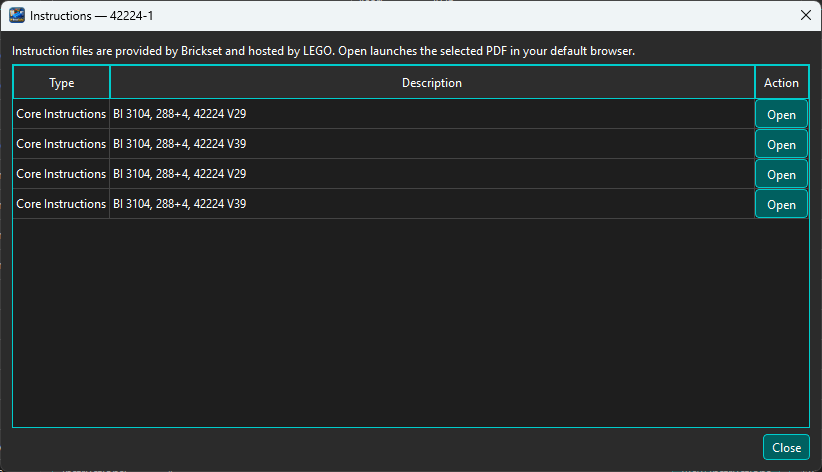Open the fourth row's V39 instructions PDF

click(781, 204)
